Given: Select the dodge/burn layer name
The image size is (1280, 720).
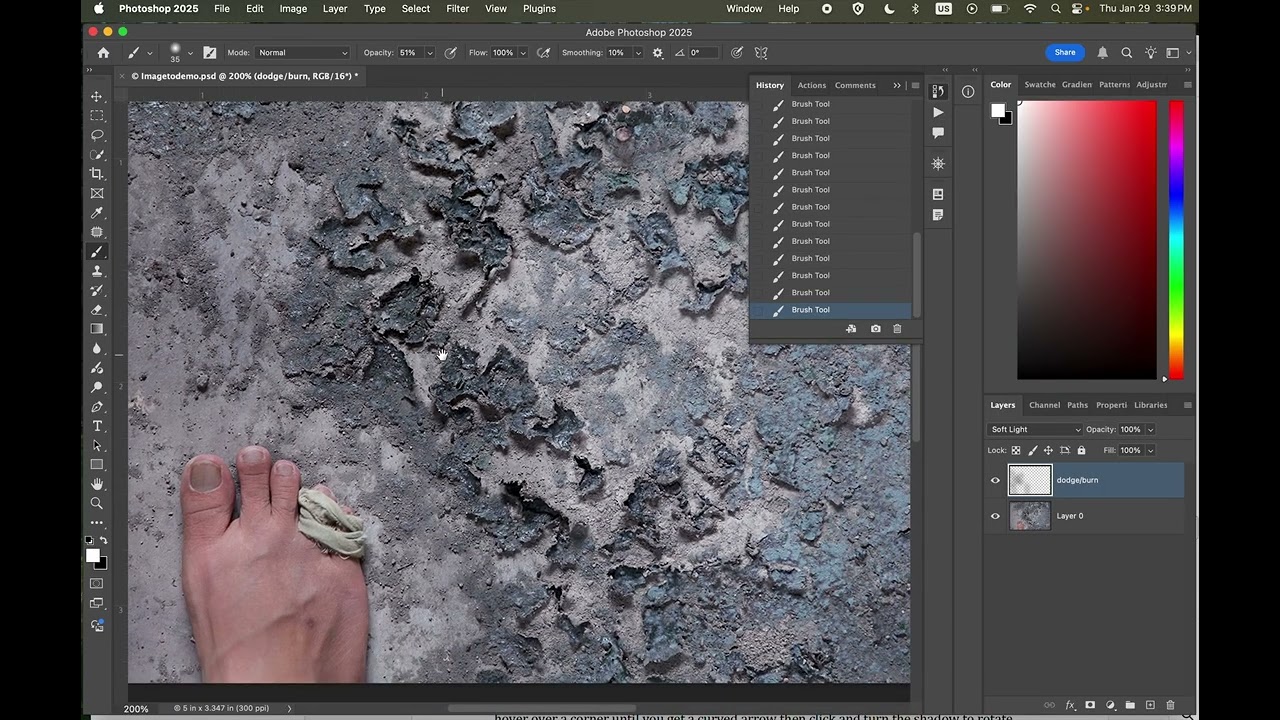Looking at the screenshot, I should [x=1077, y=480].
